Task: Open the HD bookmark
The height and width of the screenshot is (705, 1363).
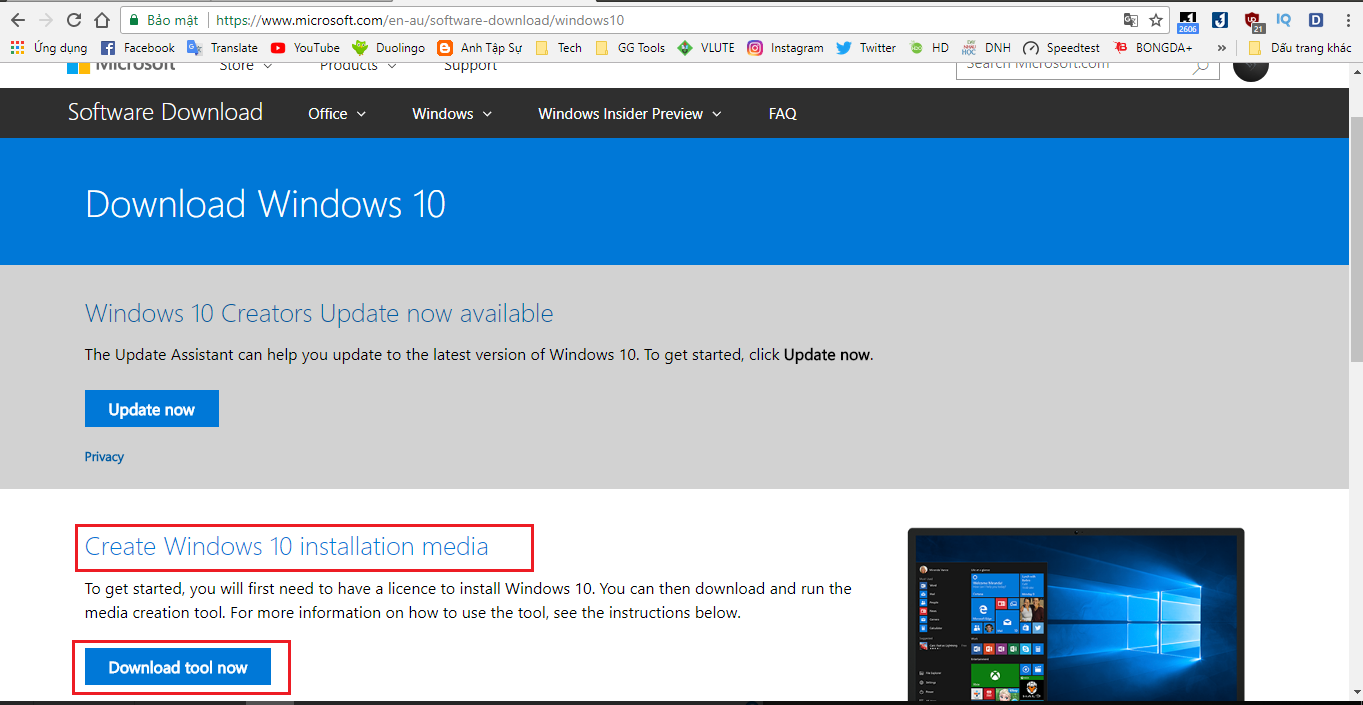Action: (929, 48)
